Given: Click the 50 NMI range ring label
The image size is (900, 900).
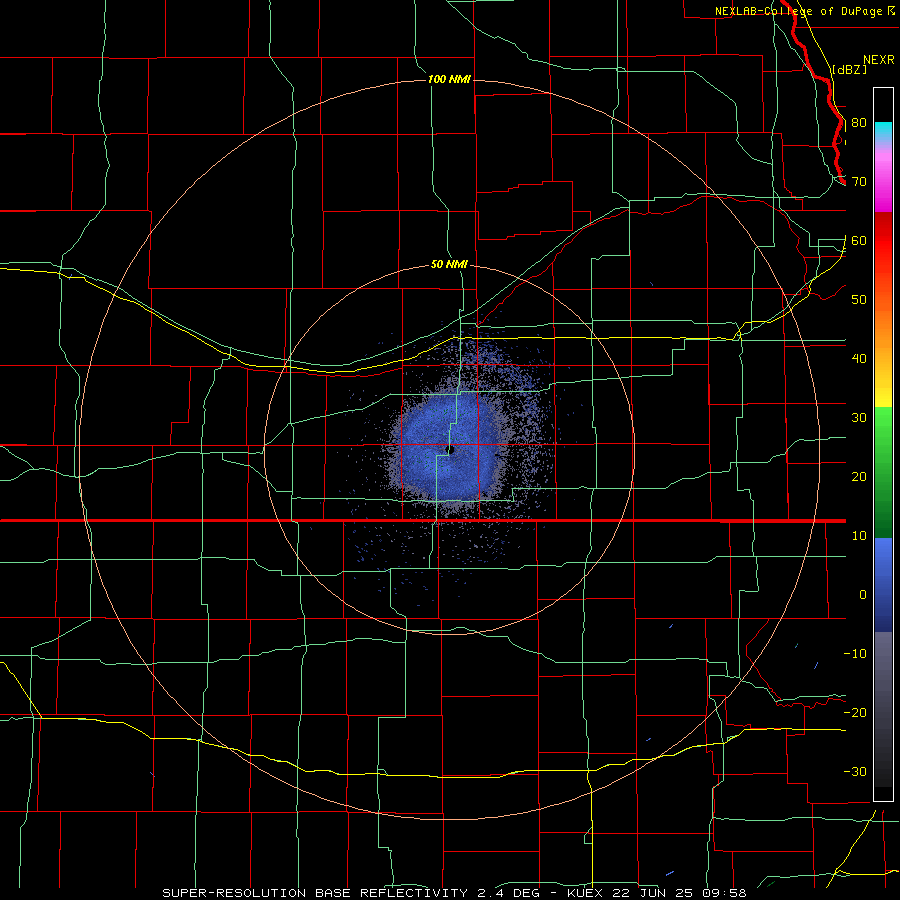Looking at the screenshot, I should click(x=449, y=264).
